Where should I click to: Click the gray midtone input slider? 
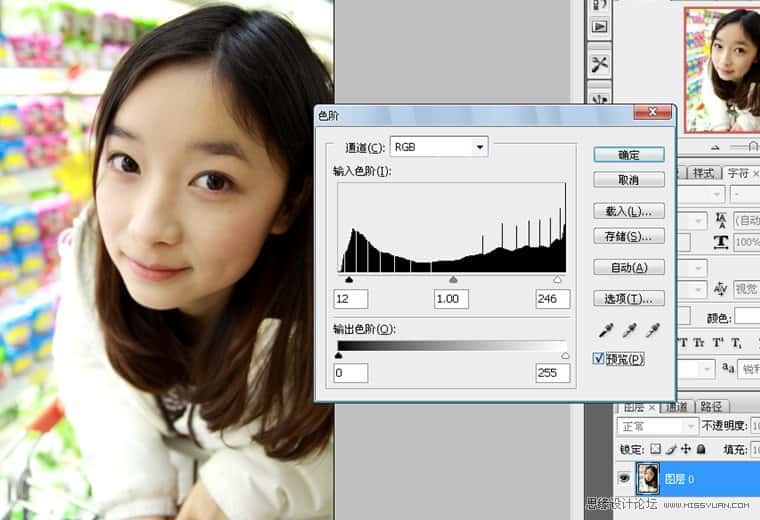(x=453, y=281)
